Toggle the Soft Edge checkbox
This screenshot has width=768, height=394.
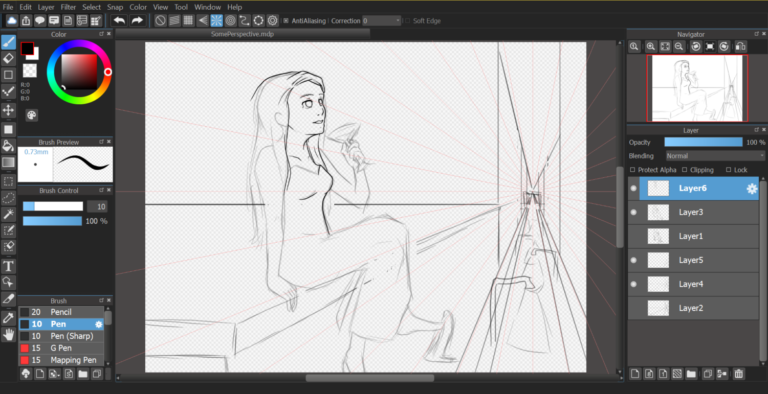(408, 21)
